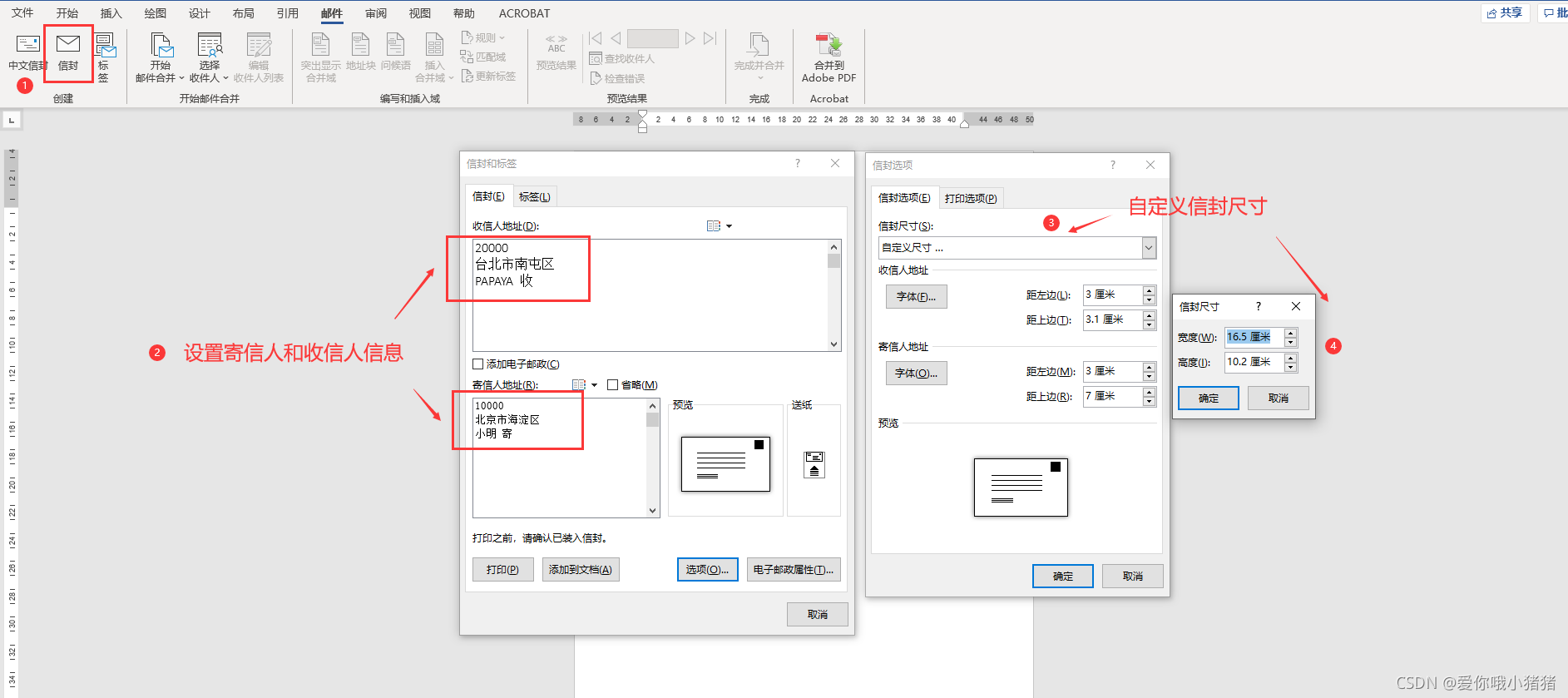Click the Chinese Envelope (中文信封) ribbon icon
This screenshot has width=1568, height=698.
tap(27, 52)
